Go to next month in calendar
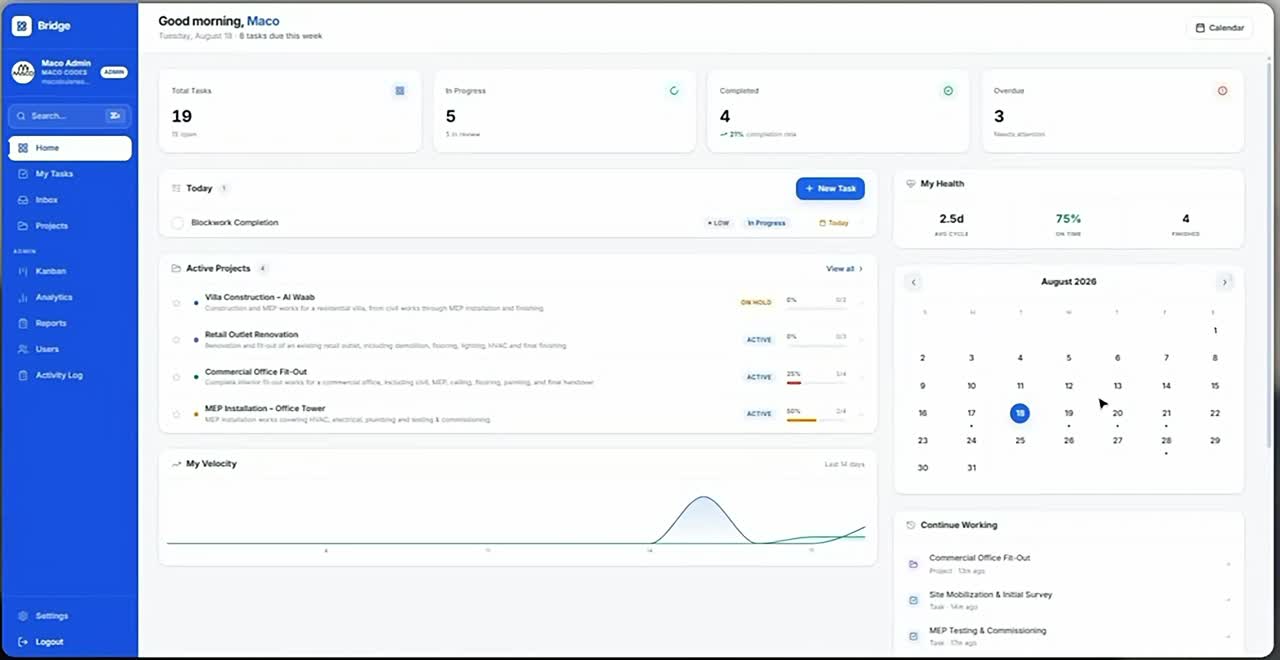1280x660 pixels. [1224, 282]
